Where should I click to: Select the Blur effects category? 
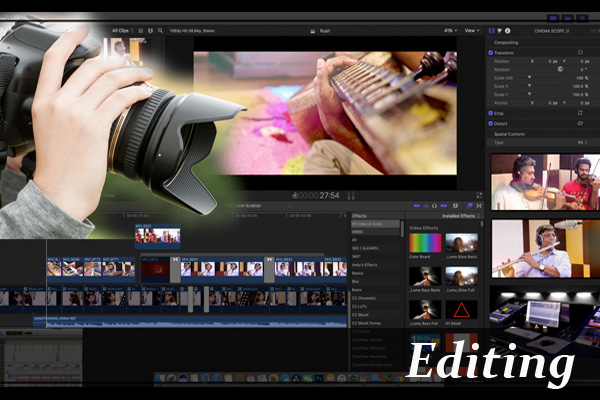pyautogui.click(x=375, y=282)
